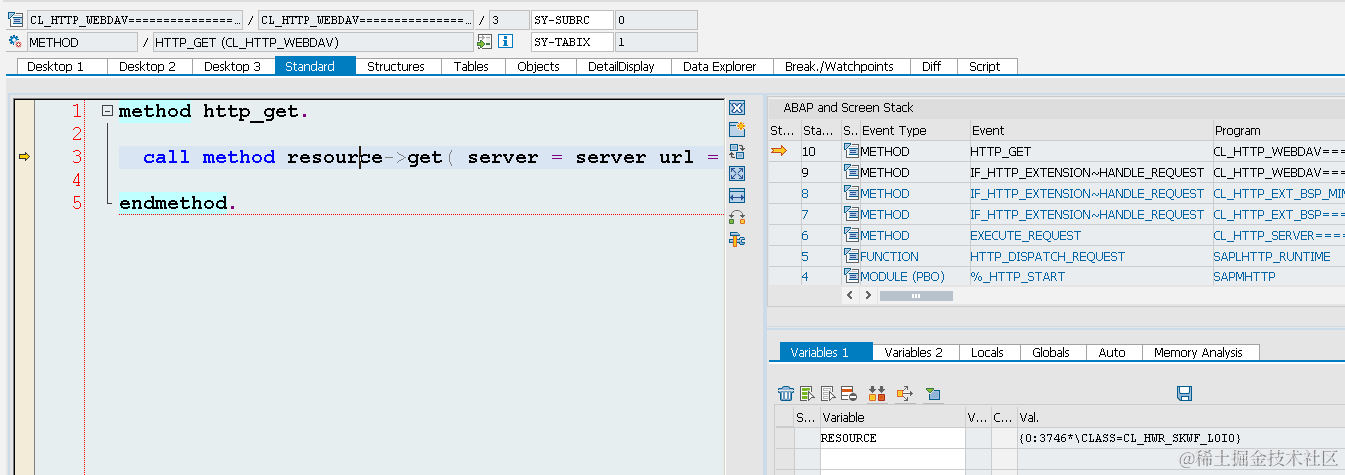The width and height of the screenshot is (1345, 475).
Task: Click the HTTP_DISPATCH_REQUEST event cell
Action: [x=1090, y=256]
